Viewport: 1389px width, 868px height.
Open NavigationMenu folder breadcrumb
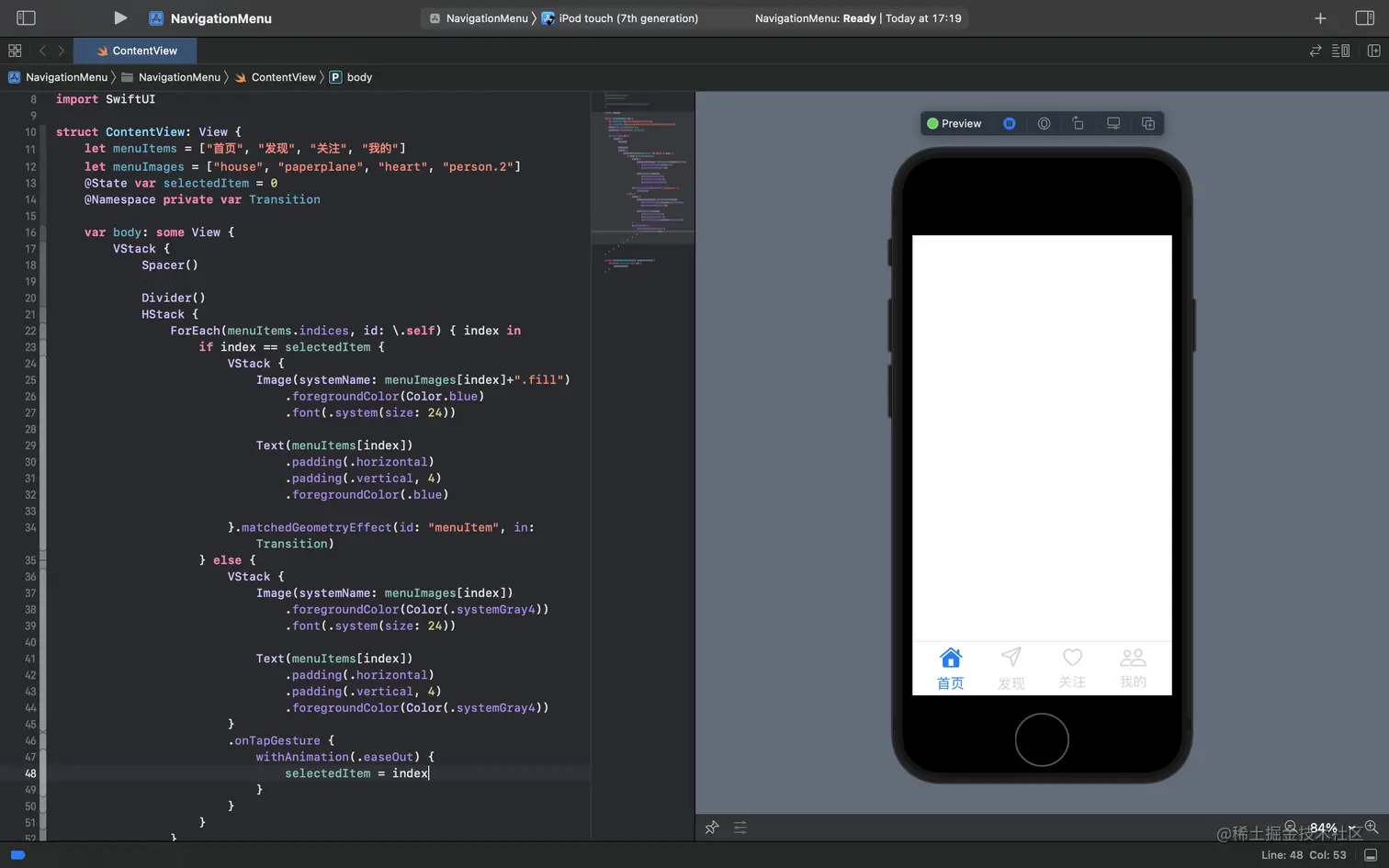click(171, 77)
